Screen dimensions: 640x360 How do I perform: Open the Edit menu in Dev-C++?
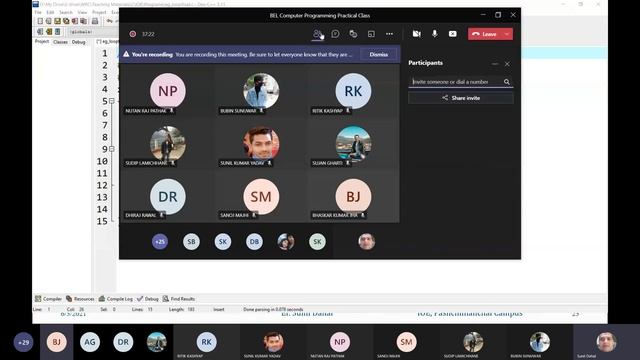pyautogui.click(x=50, y=12)
